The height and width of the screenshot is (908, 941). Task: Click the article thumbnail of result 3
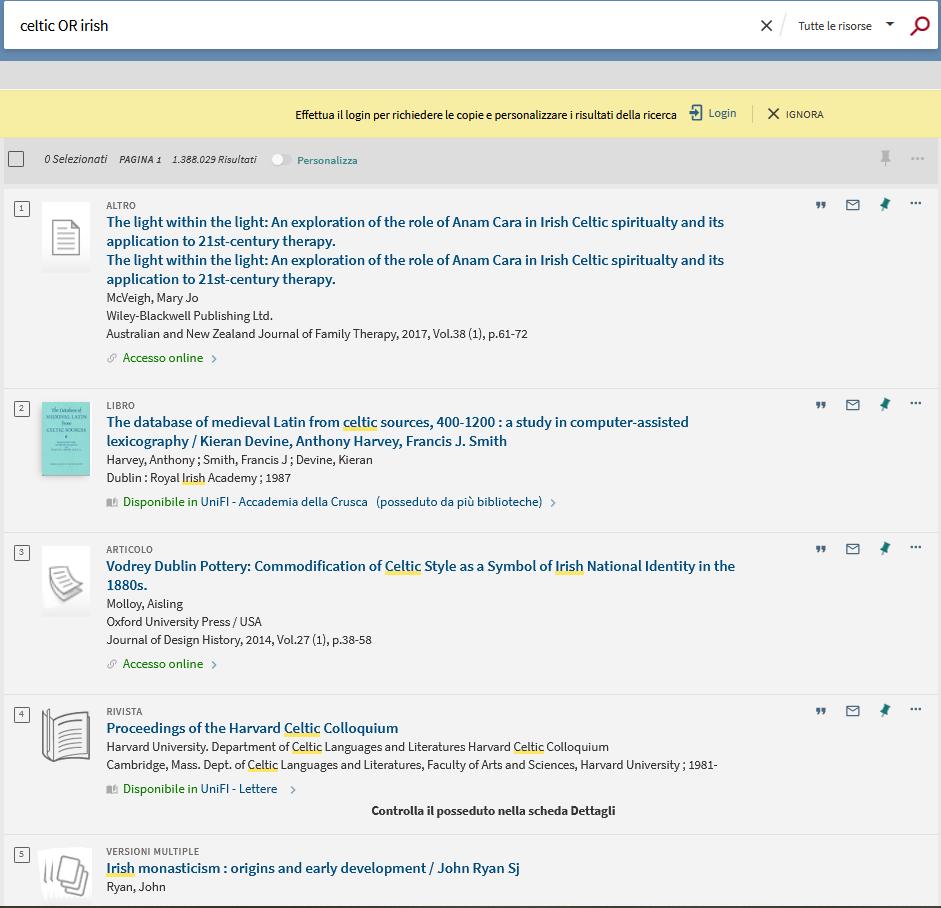(x=66, y=582)
